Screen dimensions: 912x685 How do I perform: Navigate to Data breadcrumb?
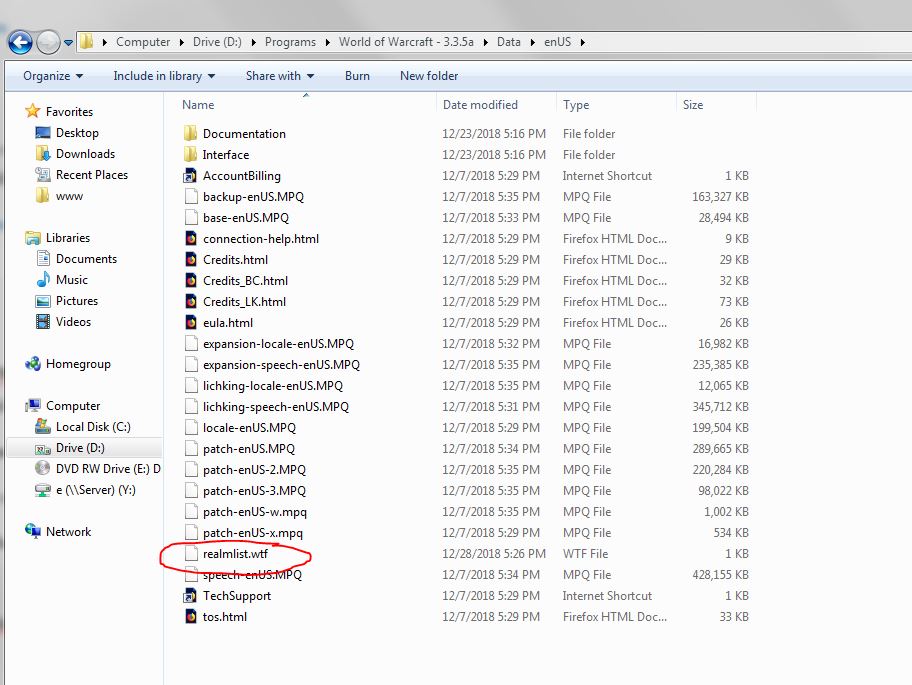coord(508,42)
